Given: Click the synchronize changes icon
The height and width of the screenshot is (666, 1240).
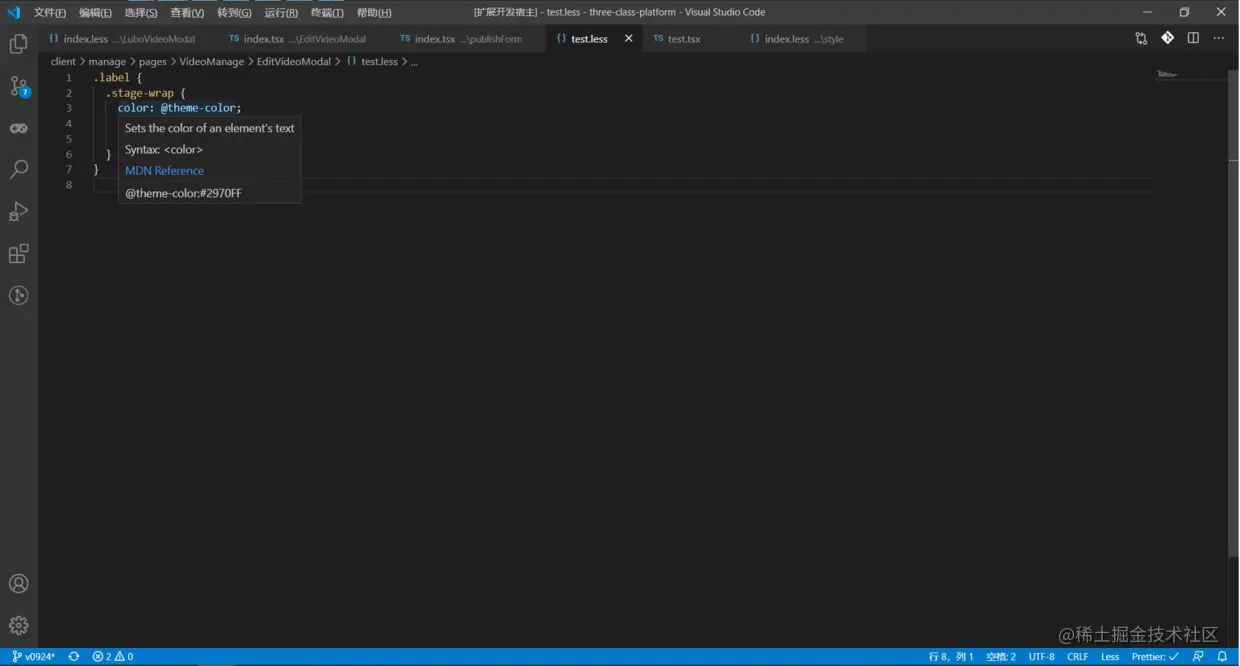Looking at the screenshot, I should coord(73,656).
